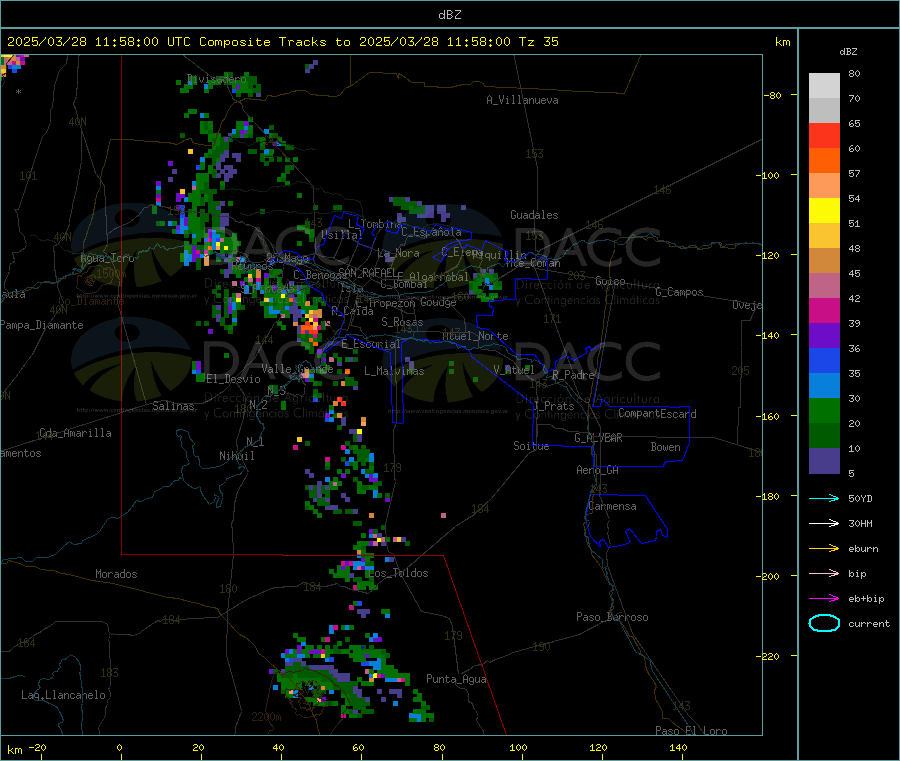Screen dimensions: 900x761
Task: Click the Cda_Amarilla map label
Action: tap(75, 433)
